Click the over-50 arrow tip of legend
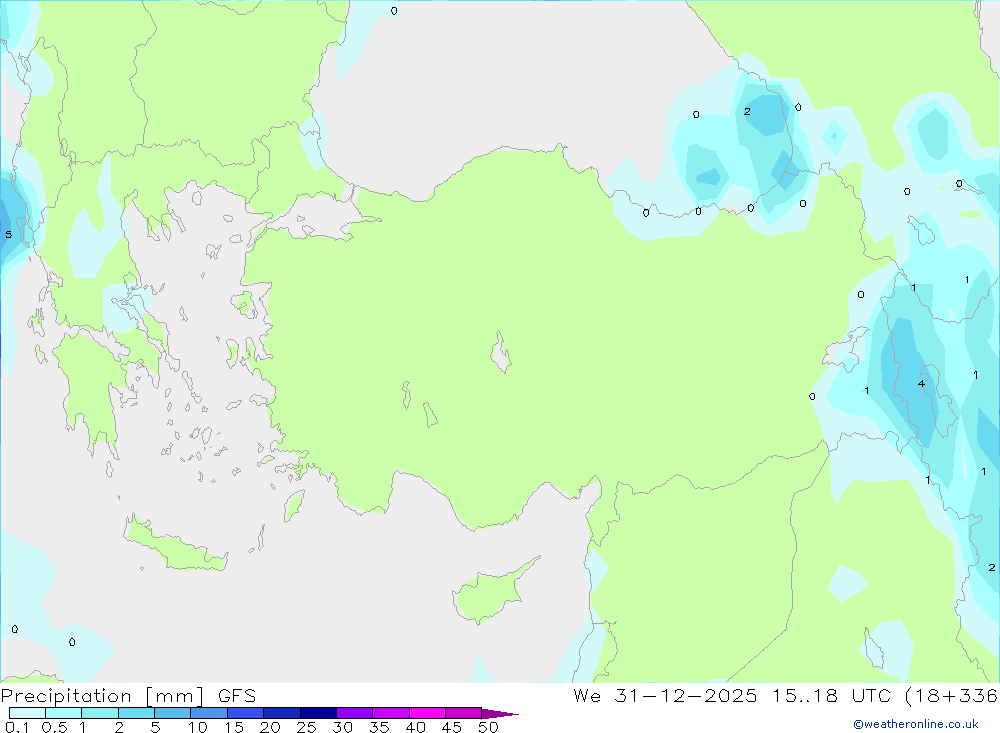Screen dimensions: 1000x733 (x=500, y=714)
